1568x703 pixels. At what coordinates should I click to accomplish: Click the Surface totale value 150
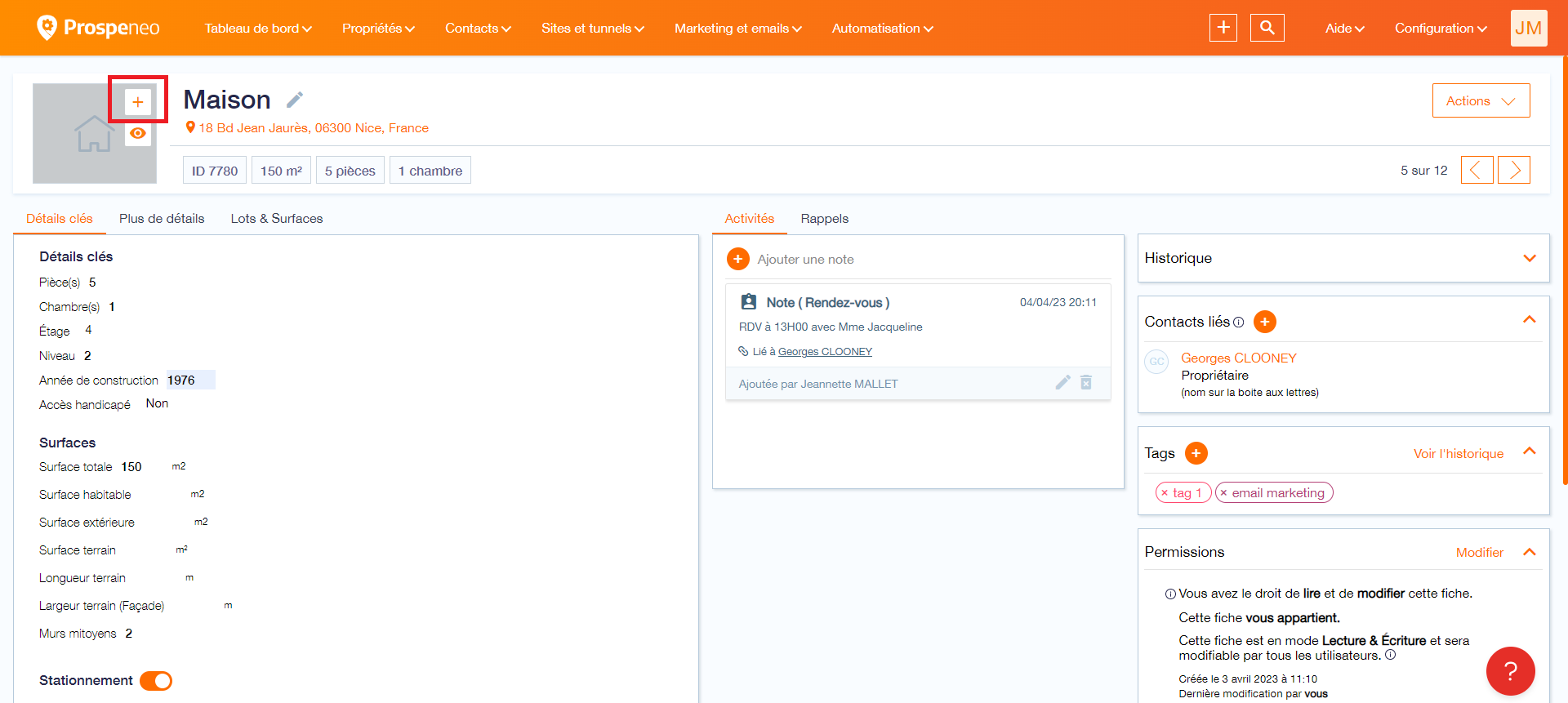[131, 467]
